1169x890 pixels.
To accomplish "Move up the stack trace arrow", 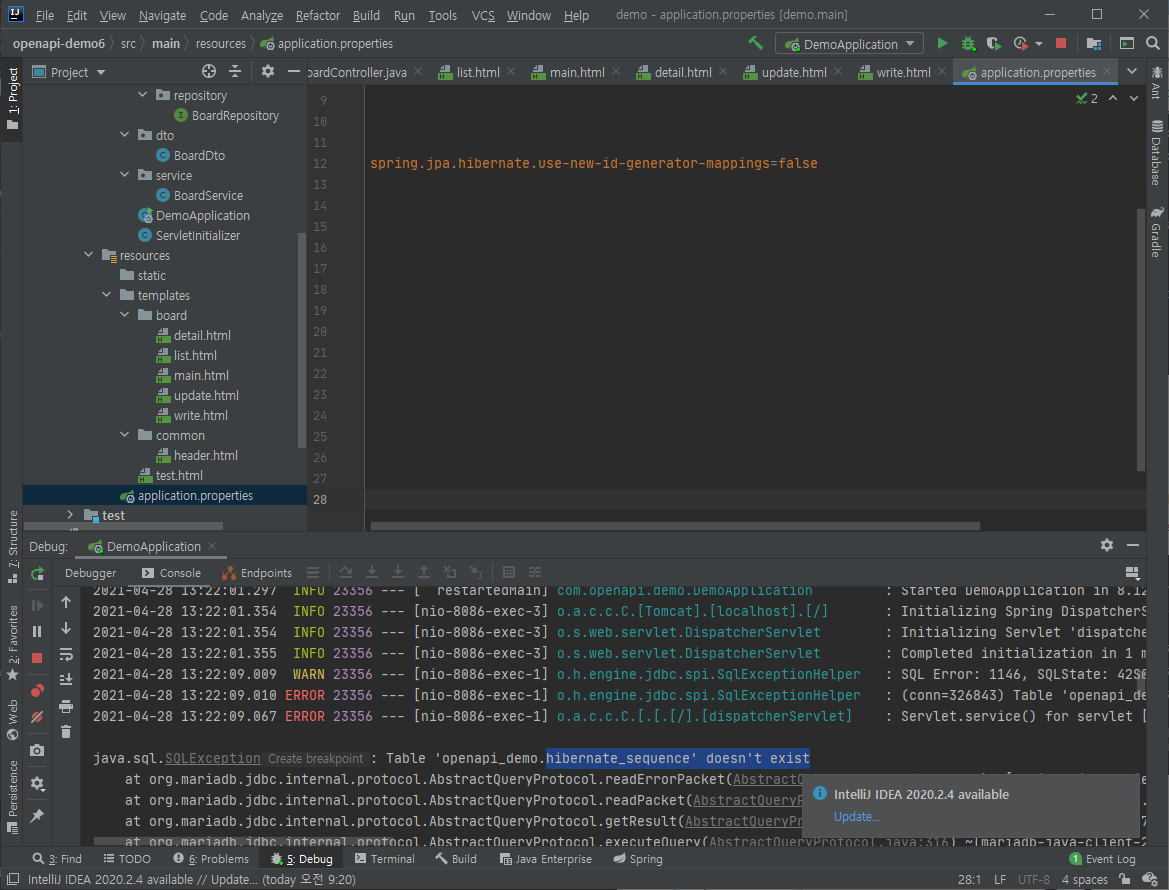I will tap(66, 602).
